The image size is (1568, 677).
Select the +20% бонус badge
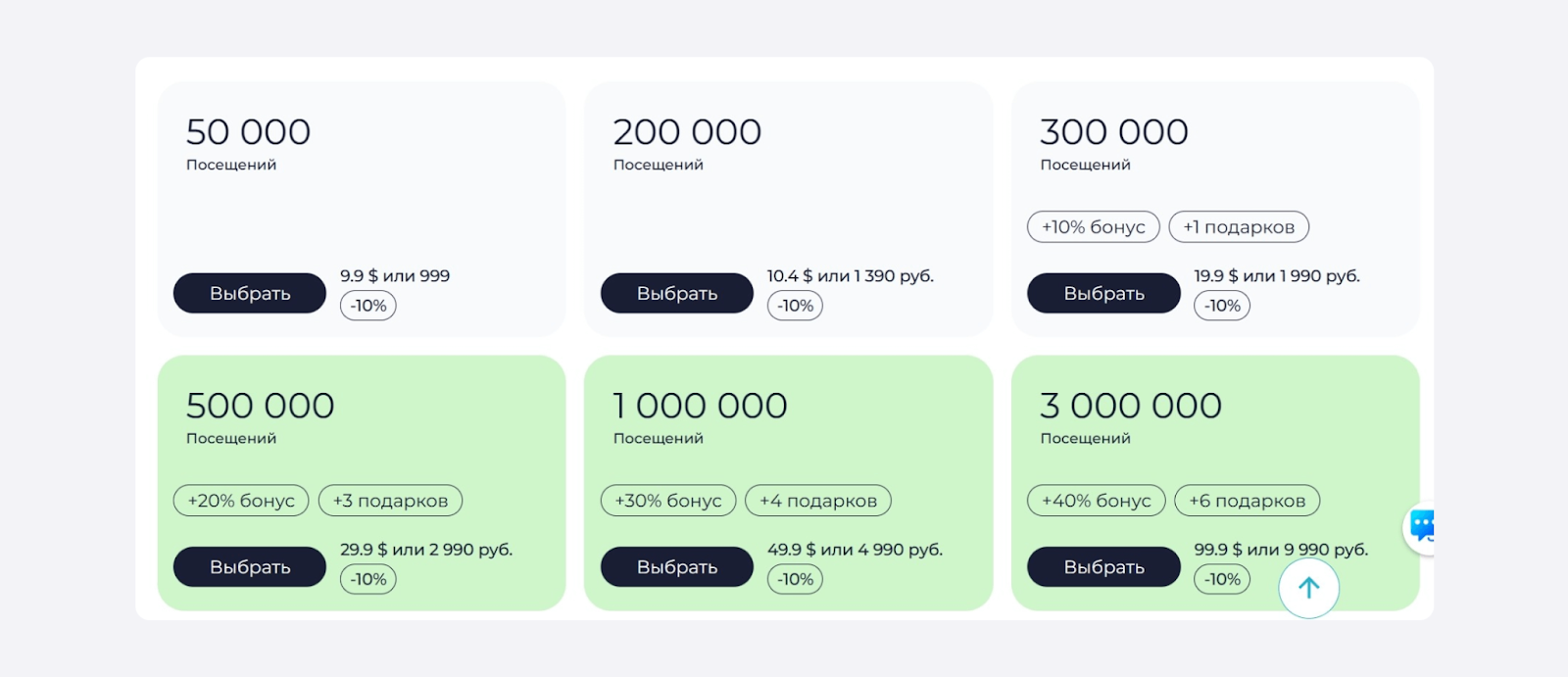click(241, 501)
